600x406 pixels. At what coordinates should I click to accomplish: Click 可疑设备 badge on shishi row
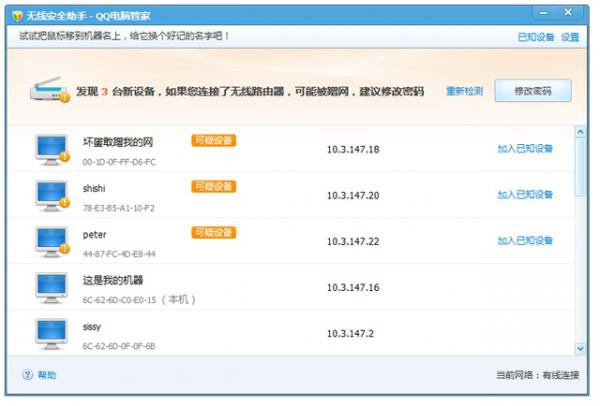[214, 186]
